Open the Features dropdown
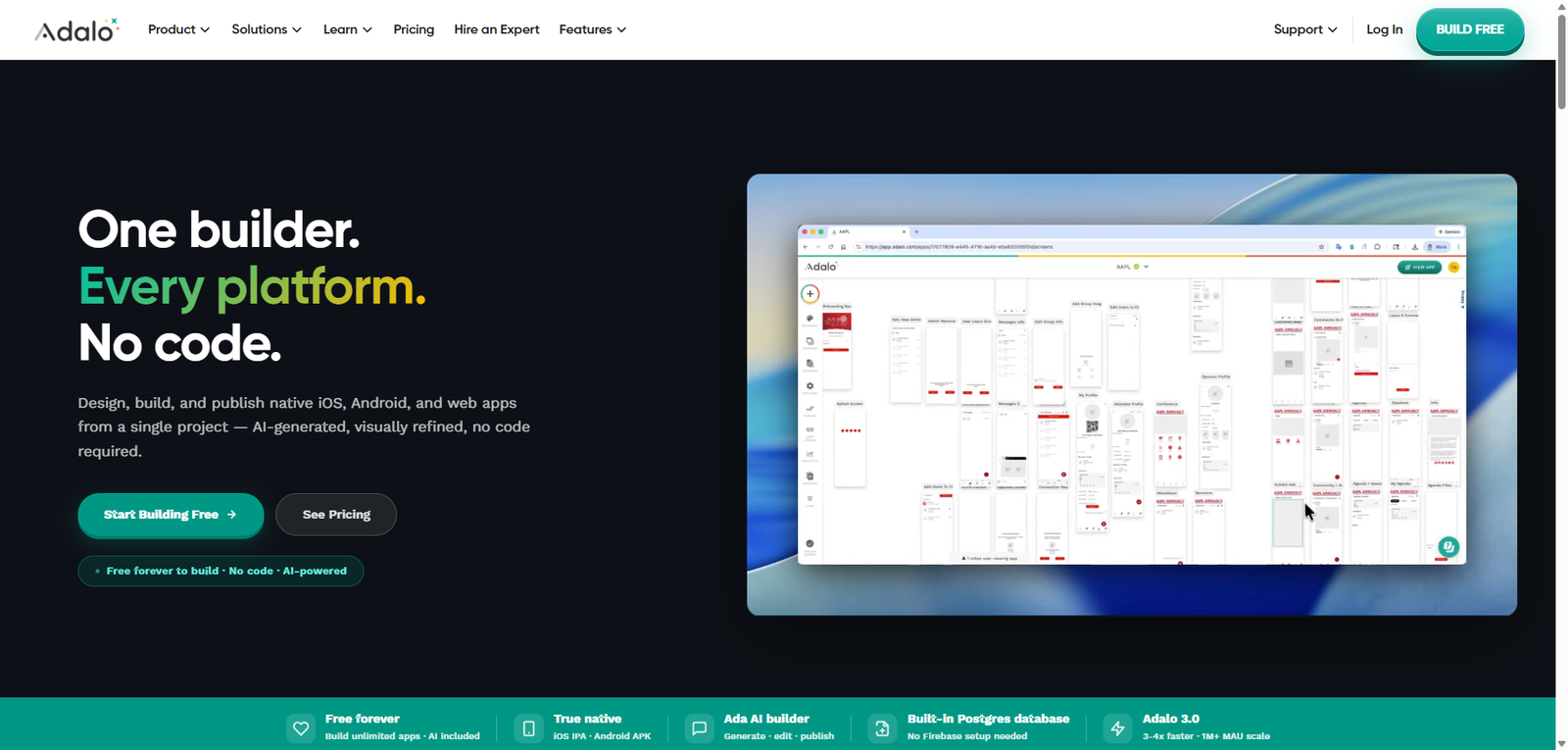Viewport: 1568px width, 750px height. pyautogui.click(x=592, y=29)
